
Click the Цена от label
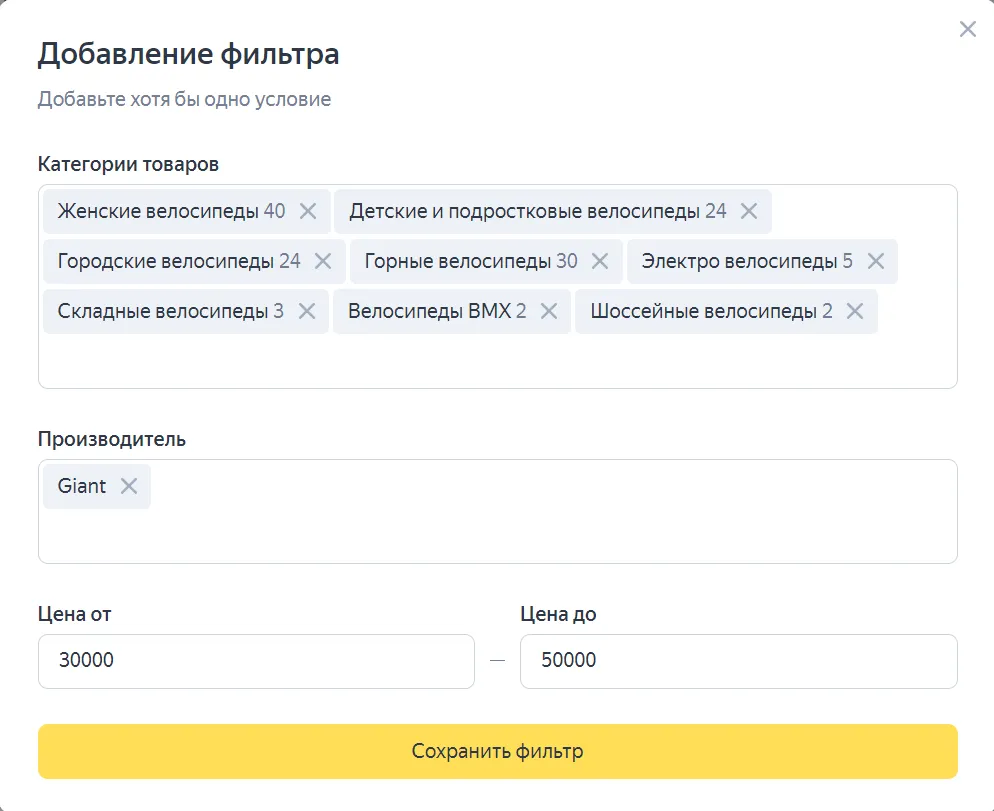pyautogui.click(x=75, y=614)
